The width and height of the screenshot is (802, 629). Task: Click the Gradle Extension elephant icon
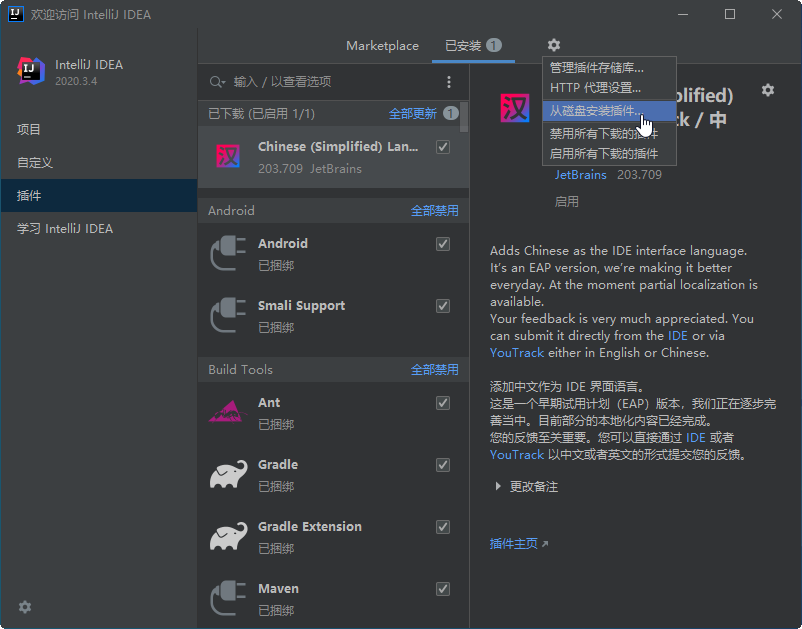point(228,536)
